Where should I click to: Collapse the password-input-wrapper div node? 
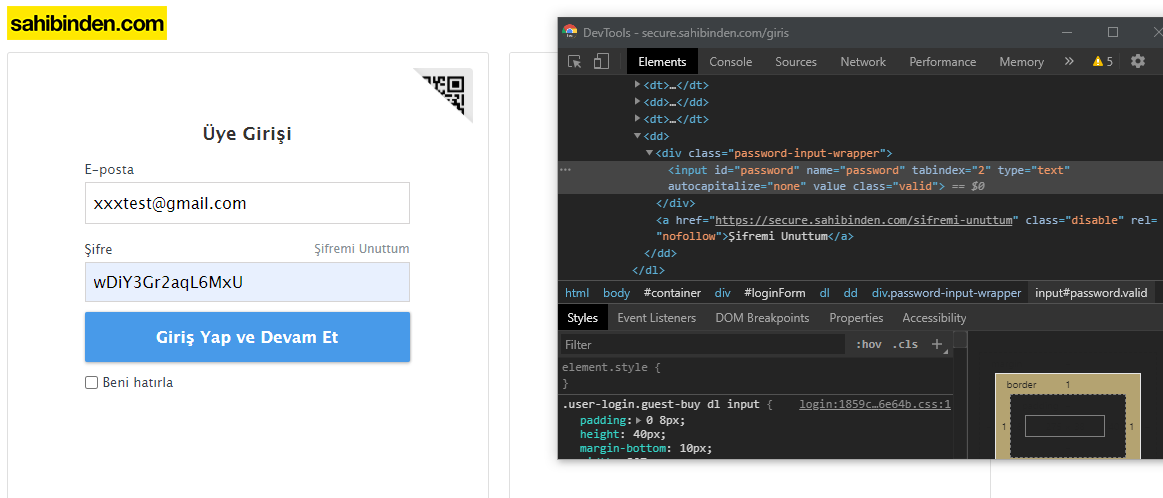pos(650,153)
